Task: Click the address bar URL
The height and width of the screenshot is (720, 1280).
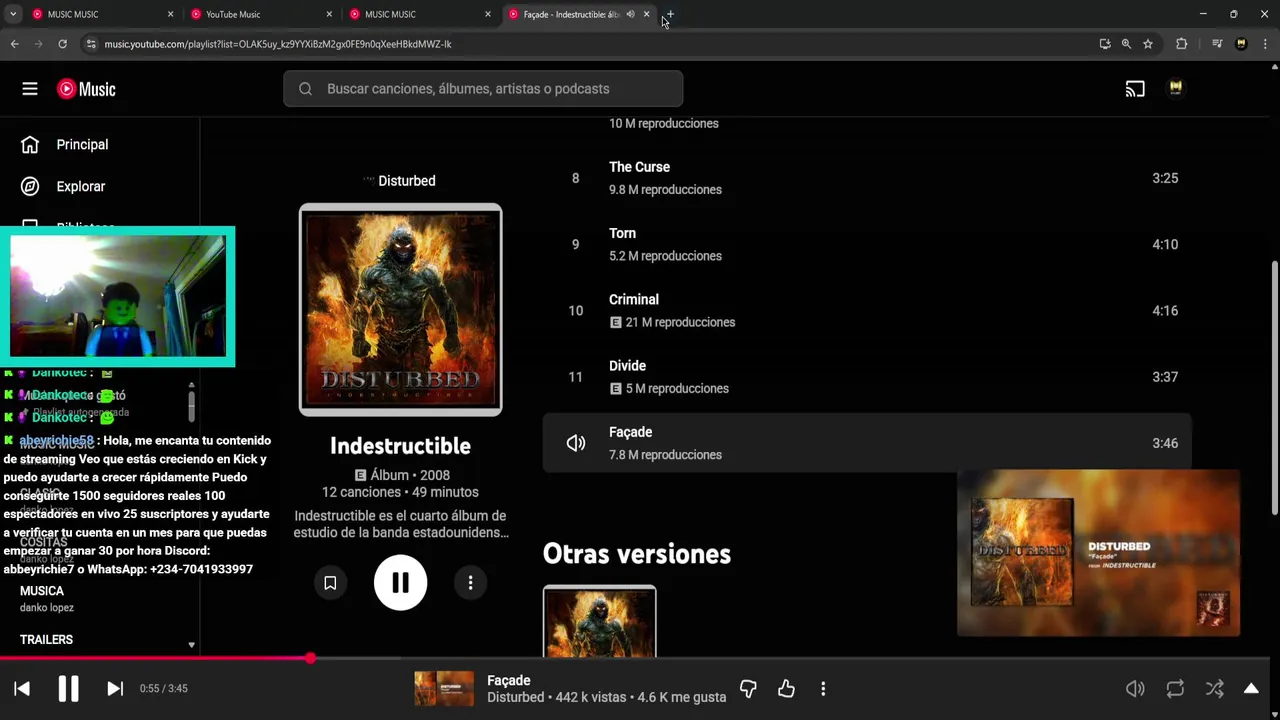Action: pos(278,44)
